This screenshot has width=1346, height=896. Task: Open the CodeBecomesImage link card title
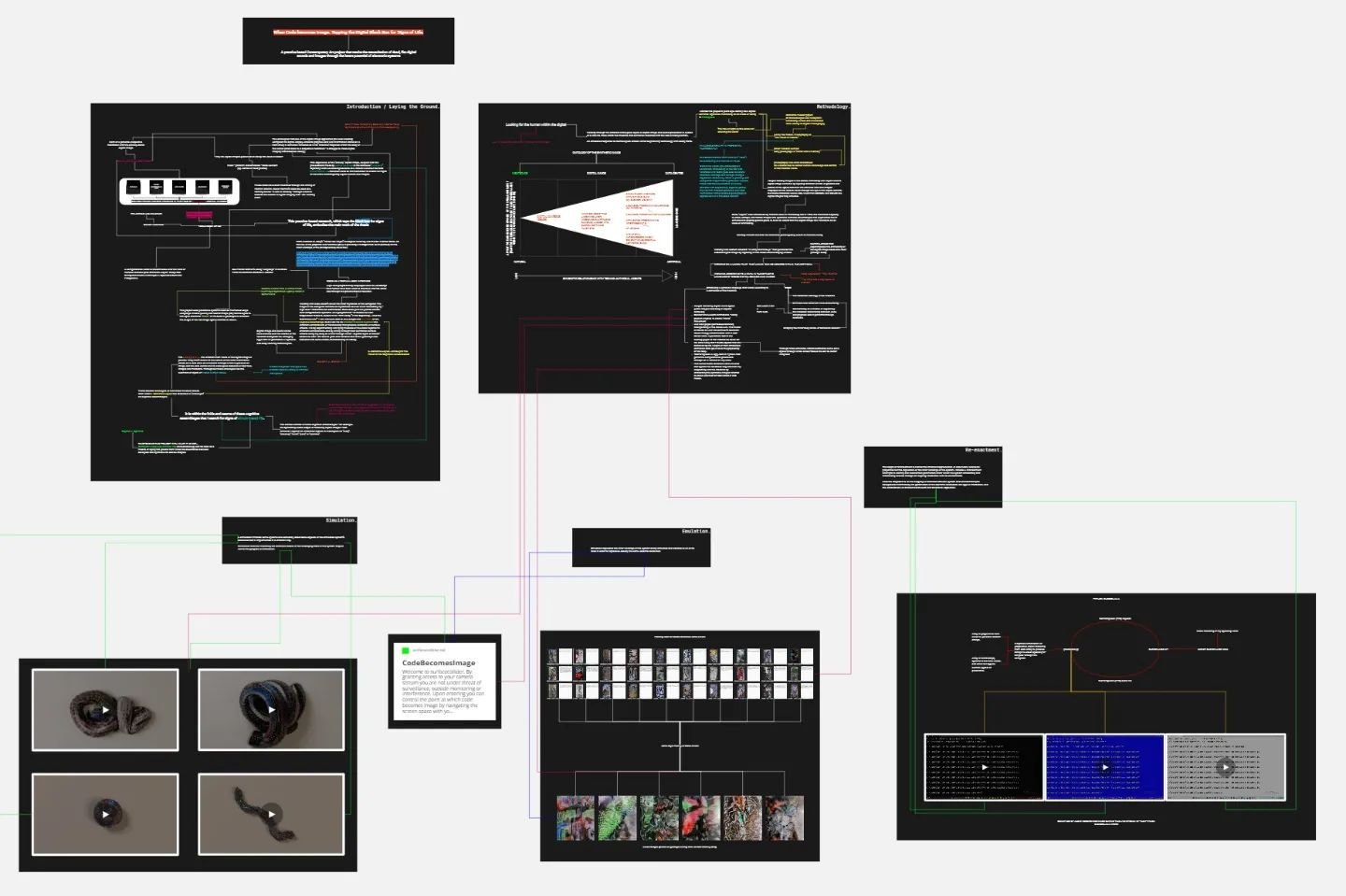click(x=438, y=662)
